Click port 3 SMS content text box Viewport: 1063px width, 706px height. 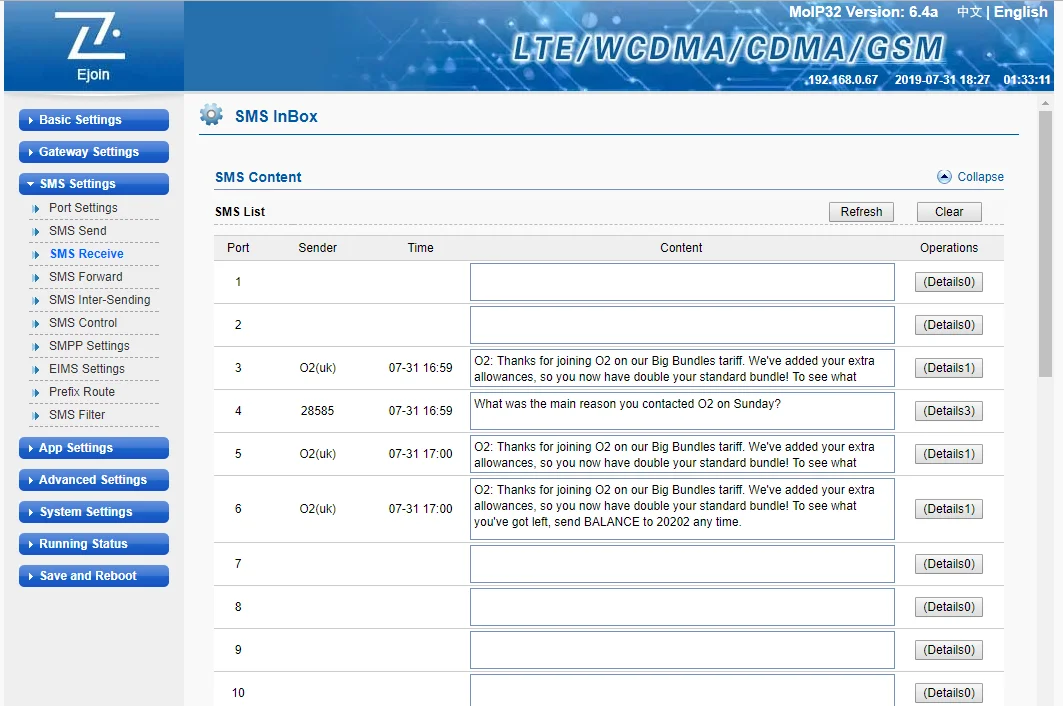coord(682,368)
